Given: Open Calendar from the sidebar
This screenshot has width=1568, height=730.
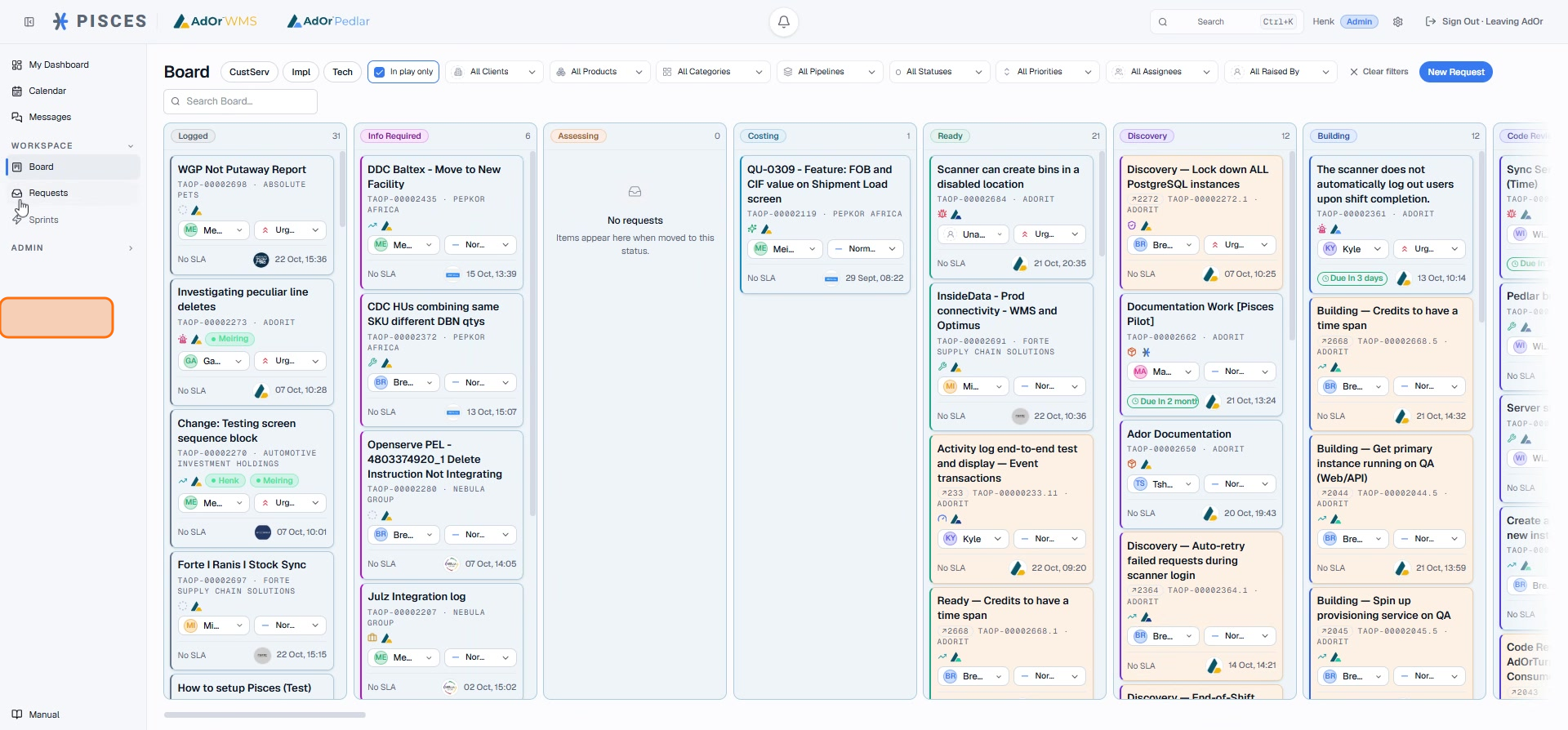Looking at the screenshot, I should point(73,91).
